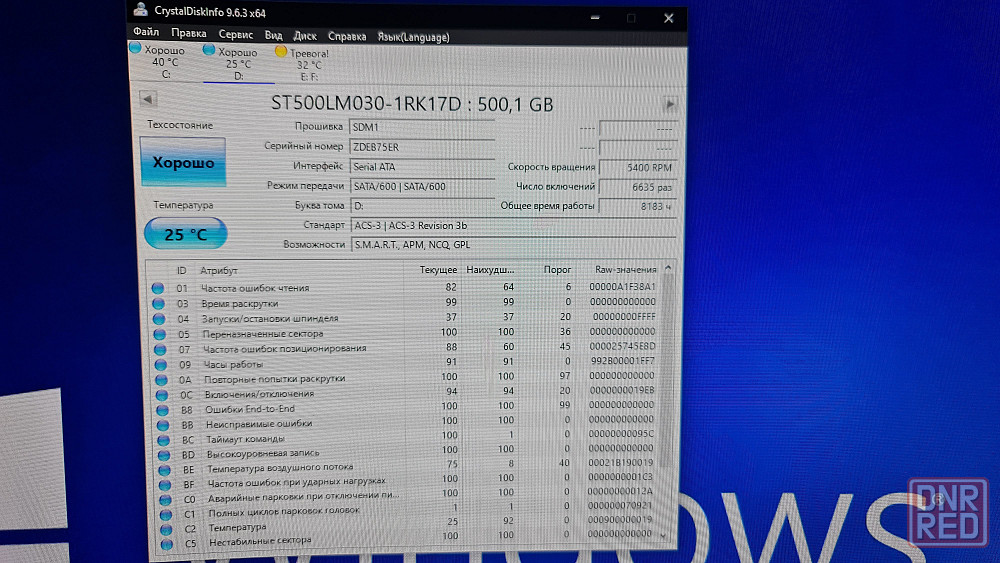Open the Правка menu
This screenshot has height=563, width=1000.
pos(188,33)
